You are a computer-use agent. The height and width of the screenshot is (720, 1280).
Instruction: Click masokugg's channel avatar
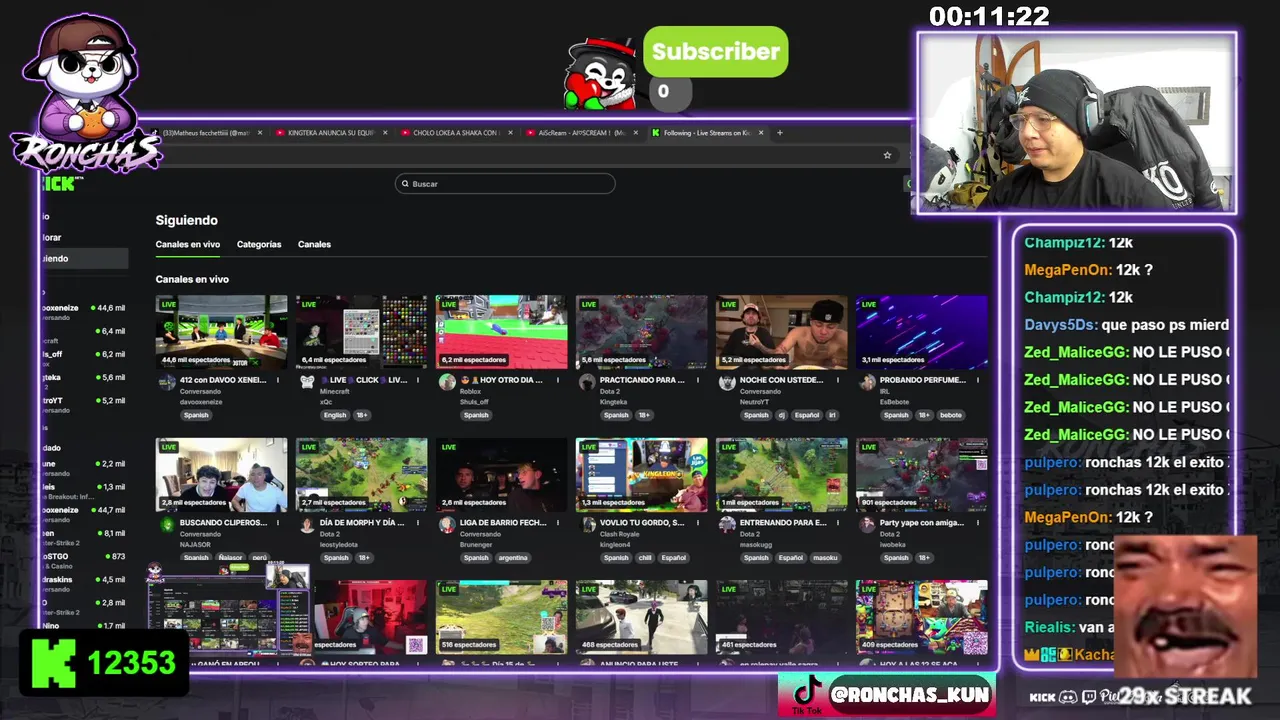pyautogui.click(x=727, y=525)
